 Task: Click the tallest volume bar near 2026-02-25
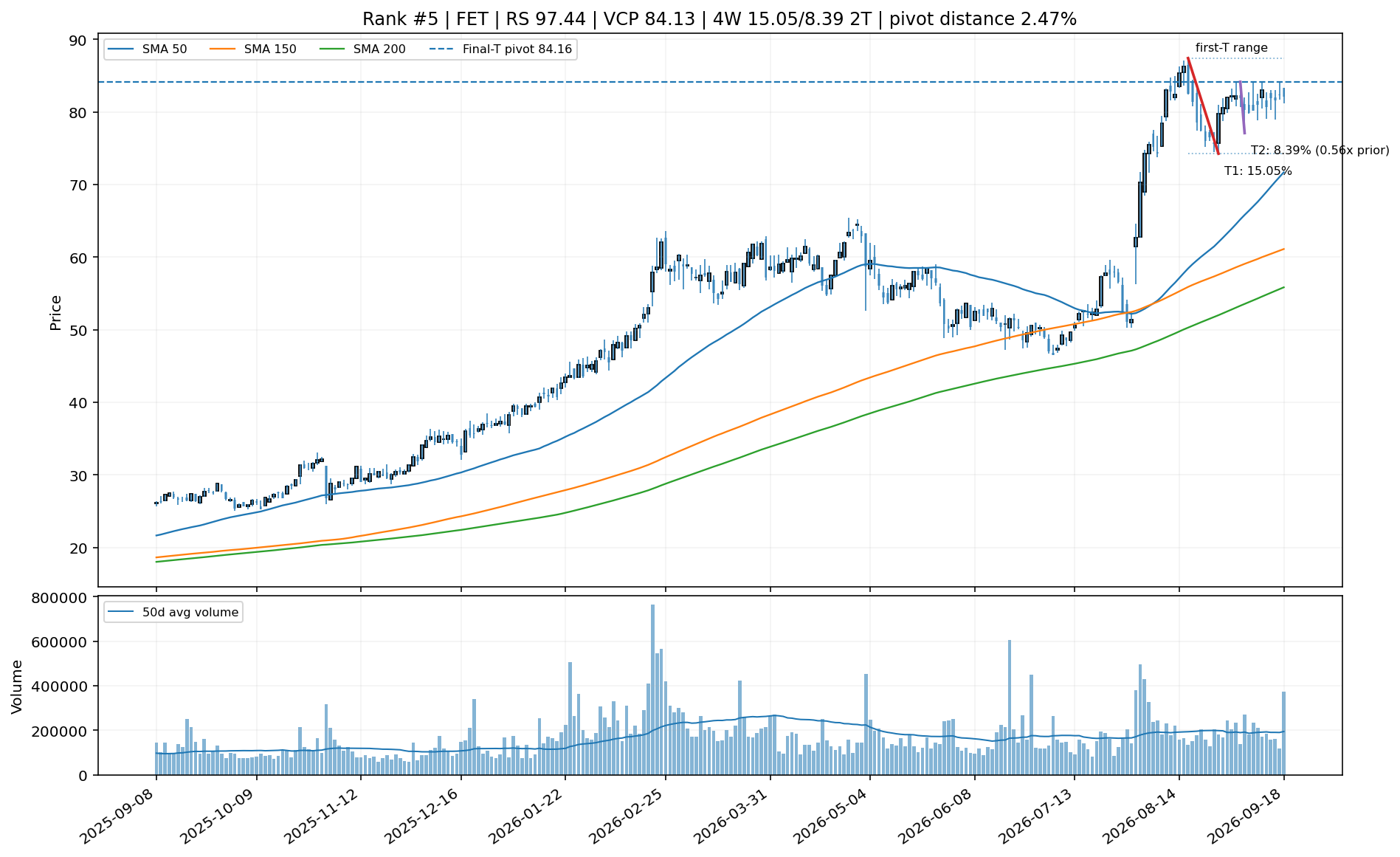(x=652, y=689)
